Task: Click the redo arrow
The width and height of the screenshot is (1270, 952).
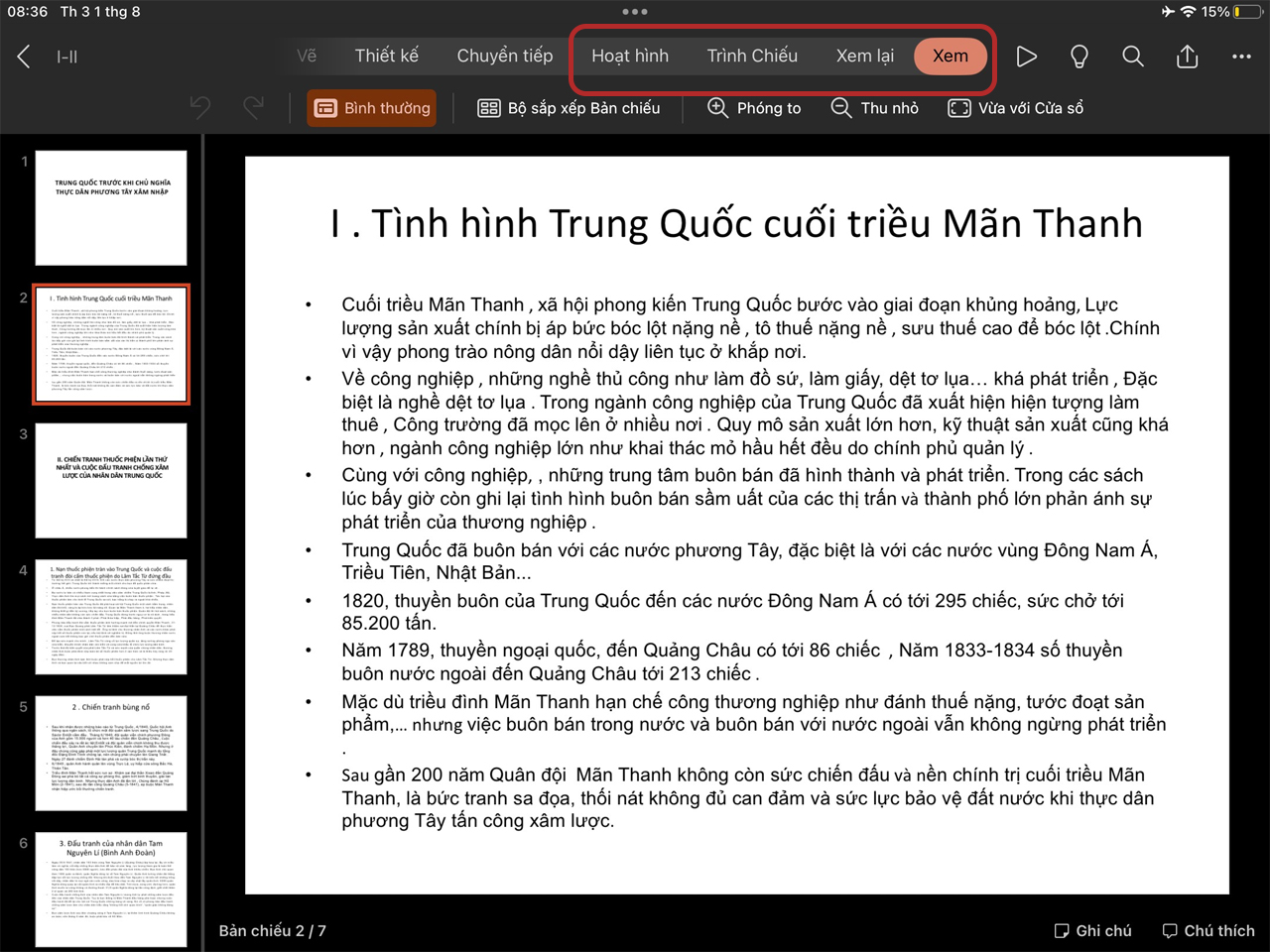Action: pos(254,108)
